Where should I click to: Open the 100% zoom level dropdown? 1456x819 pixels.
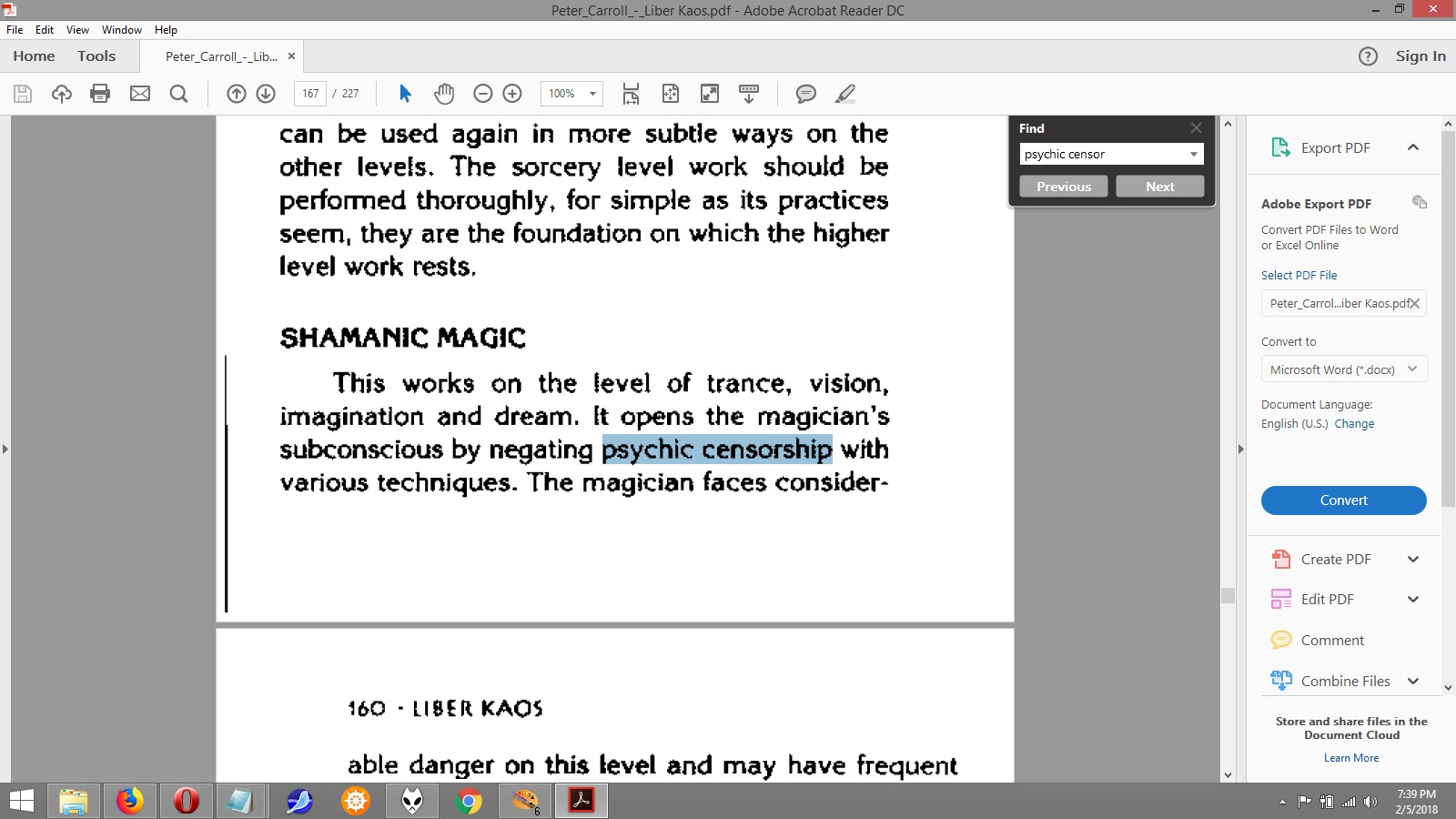coord(592,94)
